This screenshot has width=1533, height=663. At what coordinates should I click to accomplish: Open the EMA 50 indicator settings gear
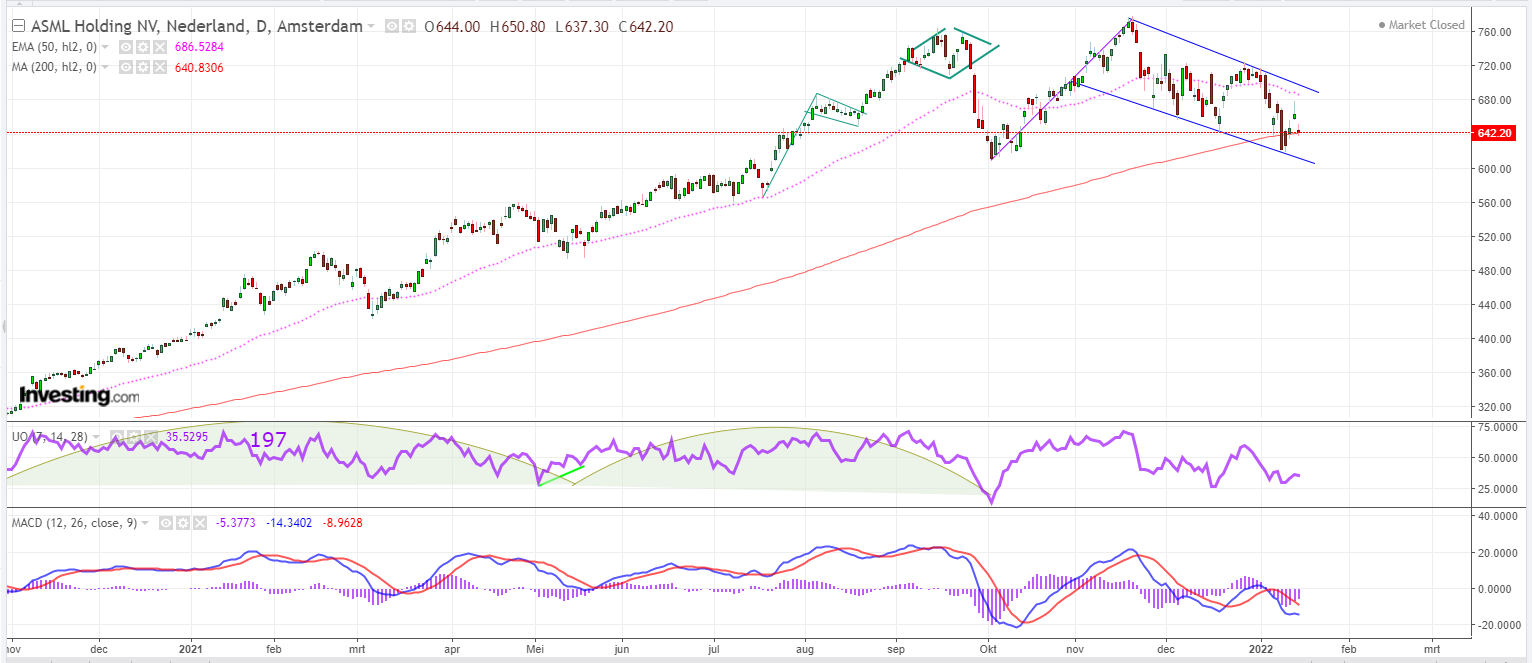coord(141,47)
